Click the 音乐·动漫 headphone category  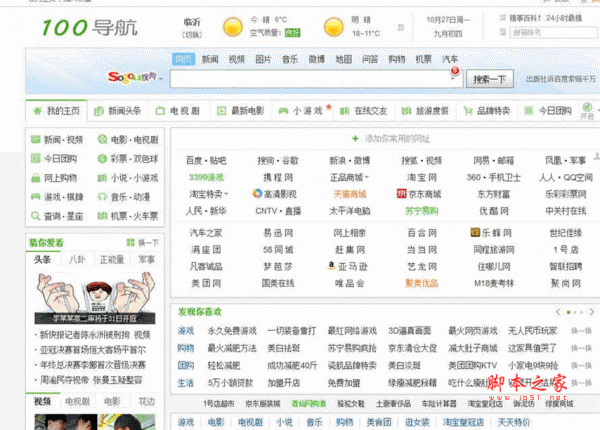click(124, 197)
